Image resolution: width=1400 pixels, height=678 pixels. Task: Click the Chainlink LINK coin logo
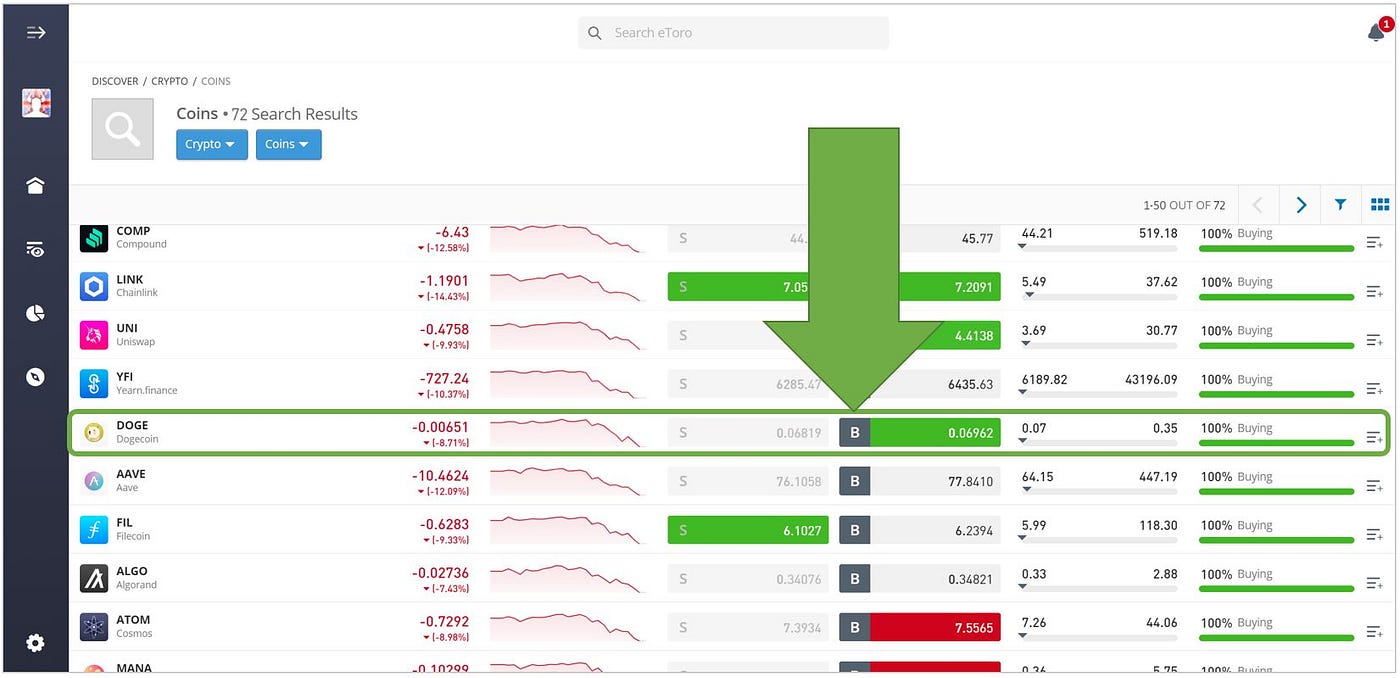pyautogui.click(x=94, y=287)
